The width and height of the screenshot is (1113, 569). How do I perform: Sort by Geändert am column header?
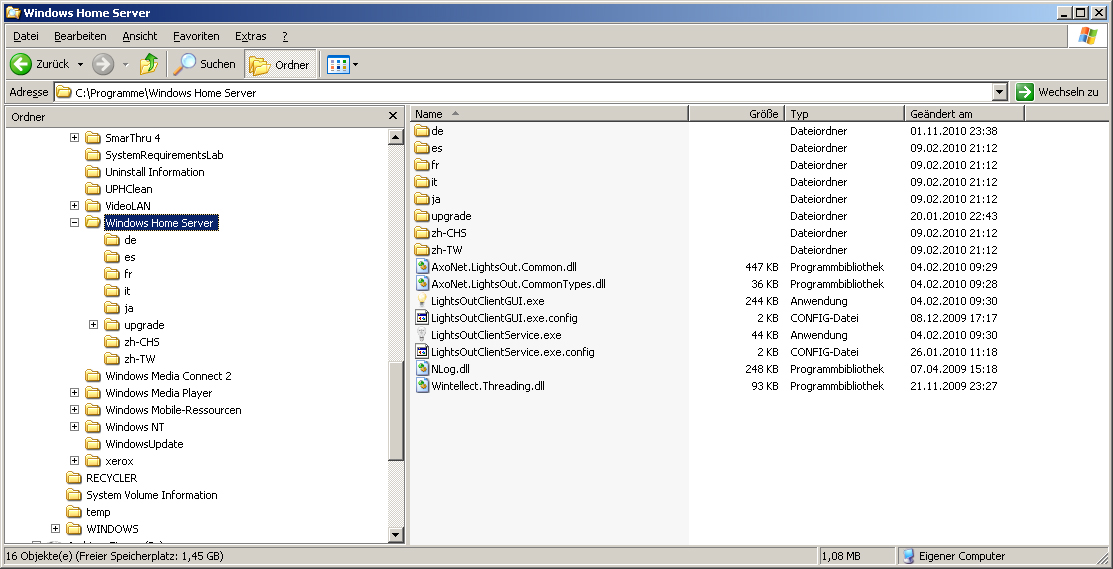click(x=965, y=114)
